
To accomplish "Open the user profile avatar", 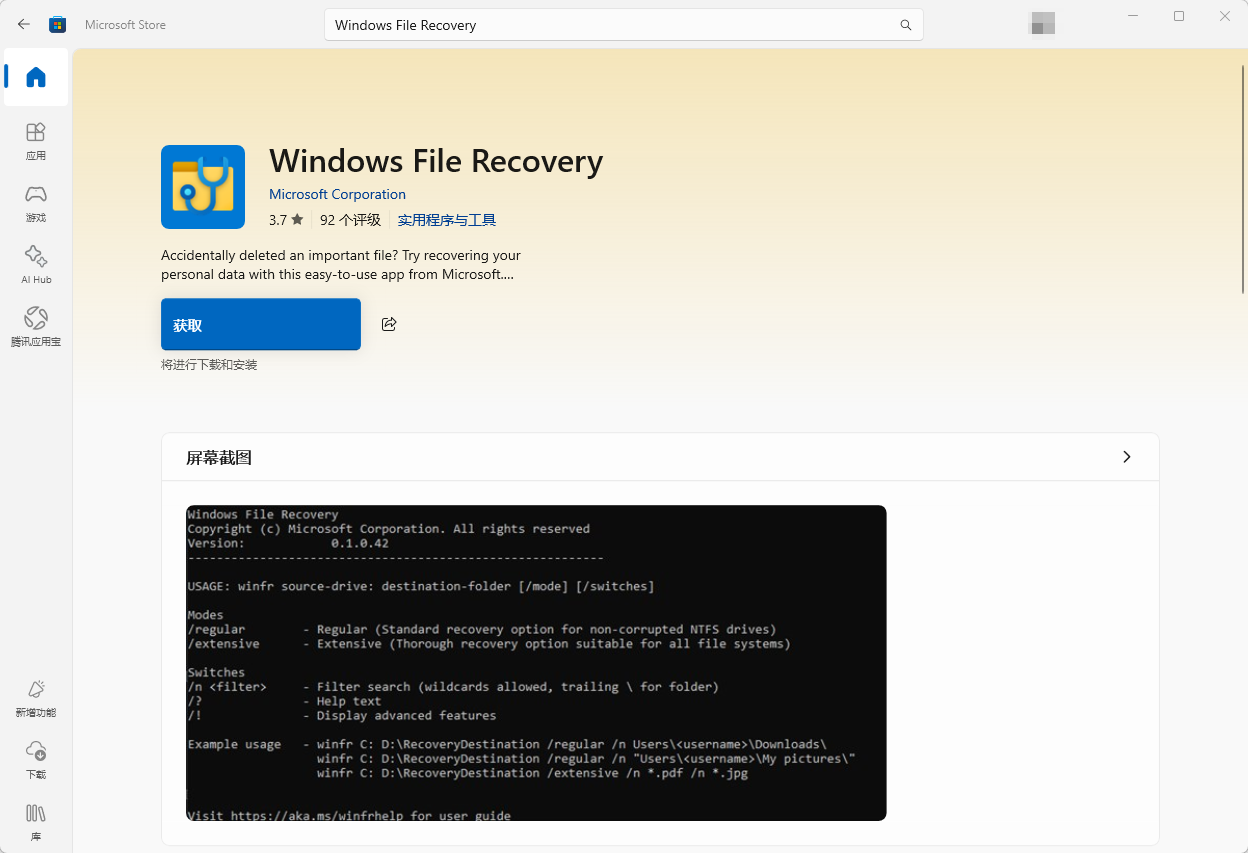I will 1042,24.
